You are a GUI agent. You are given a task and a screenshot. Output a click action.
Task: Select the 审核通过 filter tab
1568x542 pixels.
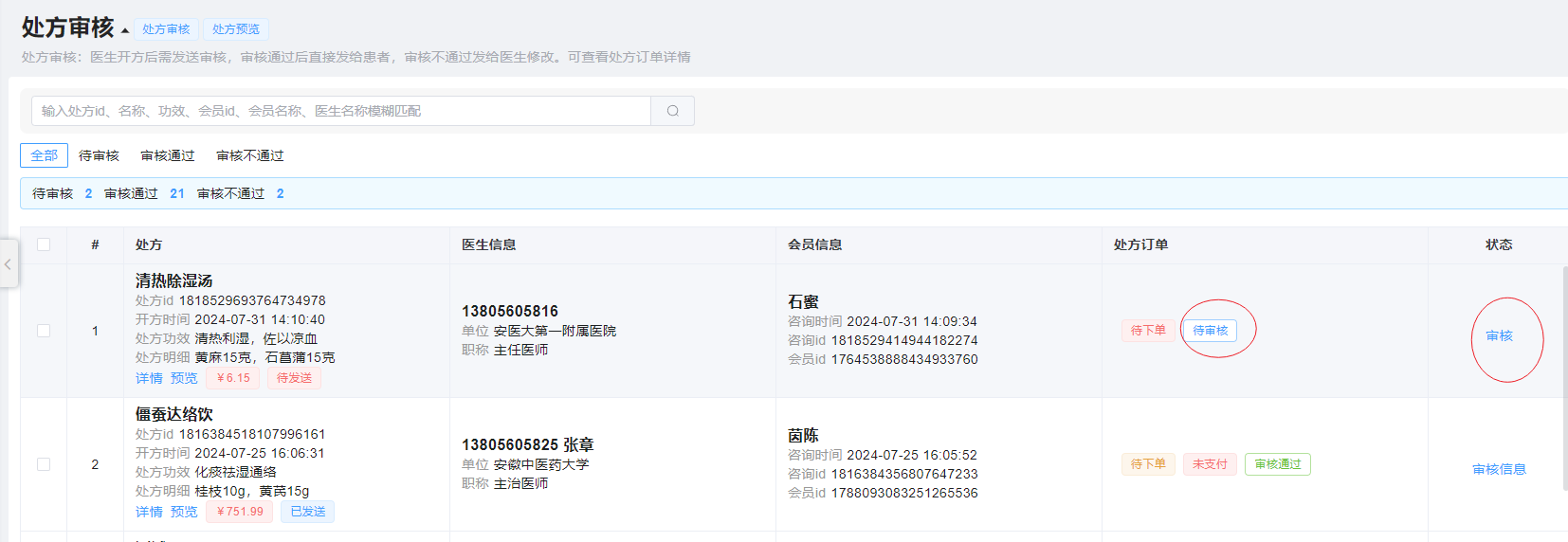coord(168,155)
